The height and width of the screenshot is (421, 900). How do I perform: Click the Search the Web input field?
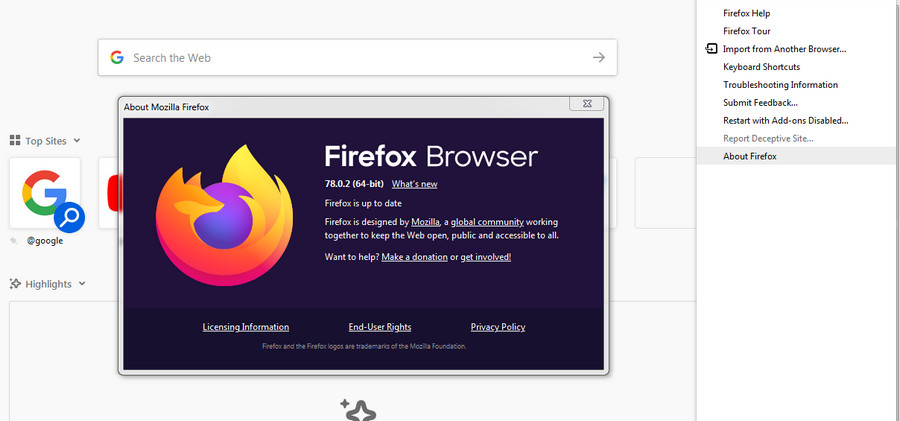(x=358, y=57)
